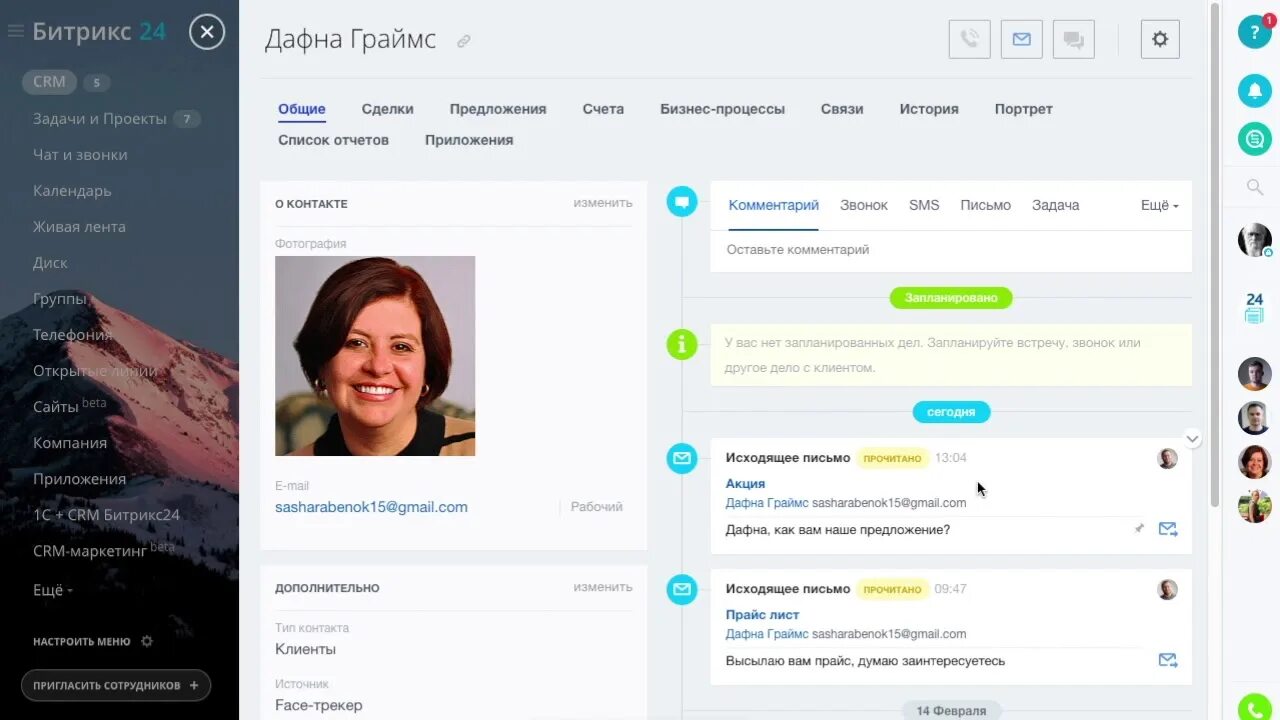This screenshot has height=720, width=1280.
Task: Open the gear settings button in header
Action: (1160, 39)
